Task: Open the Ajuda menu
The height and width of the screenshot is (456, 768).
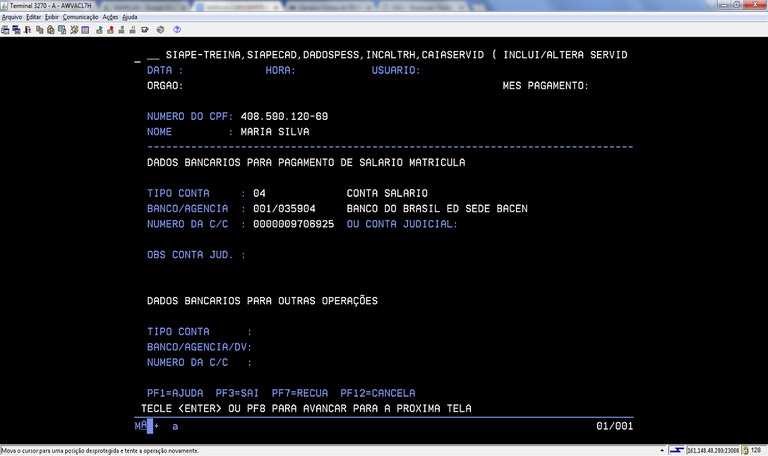Action: 130,17
